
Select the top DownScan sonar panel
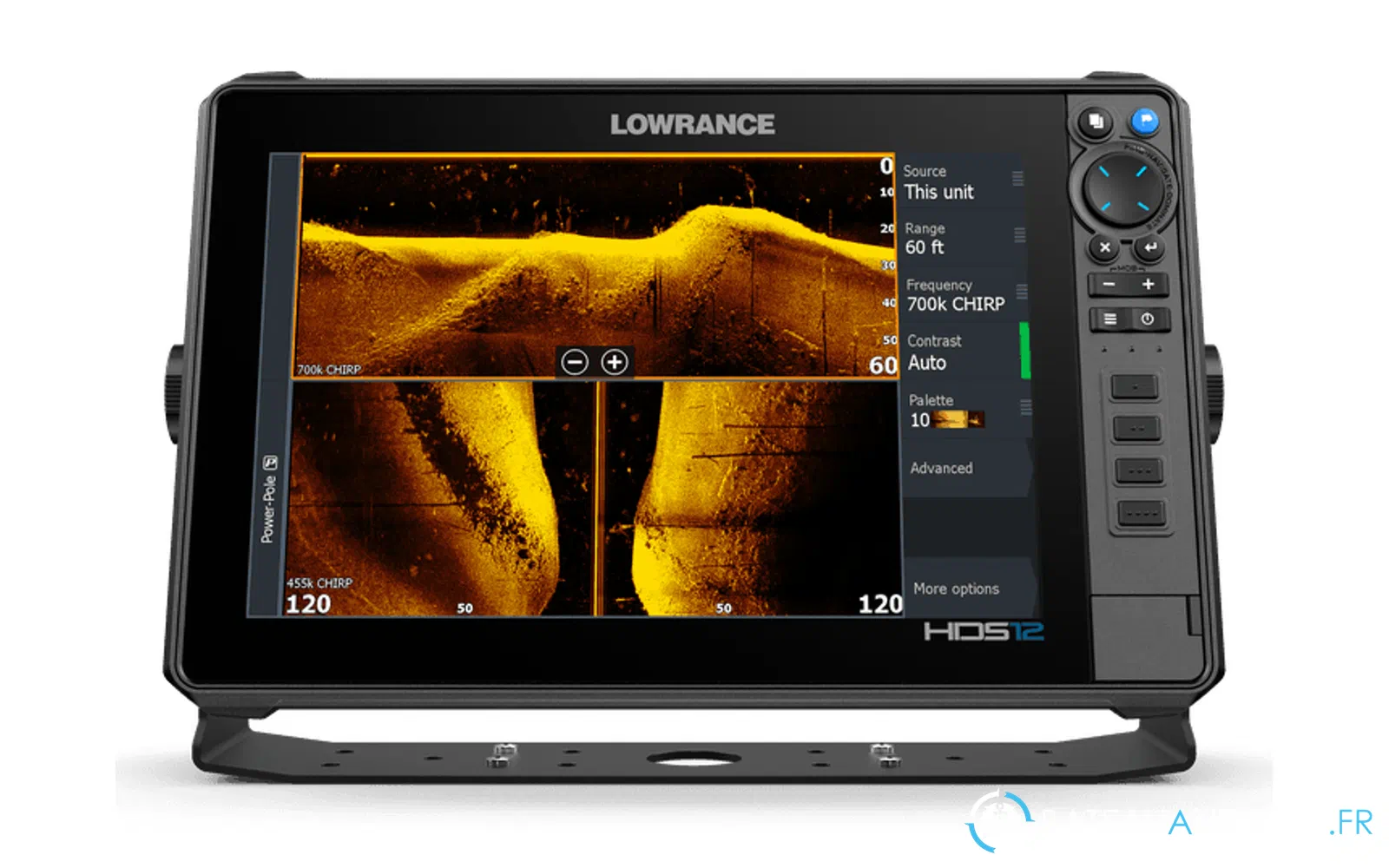pos(595,266)
